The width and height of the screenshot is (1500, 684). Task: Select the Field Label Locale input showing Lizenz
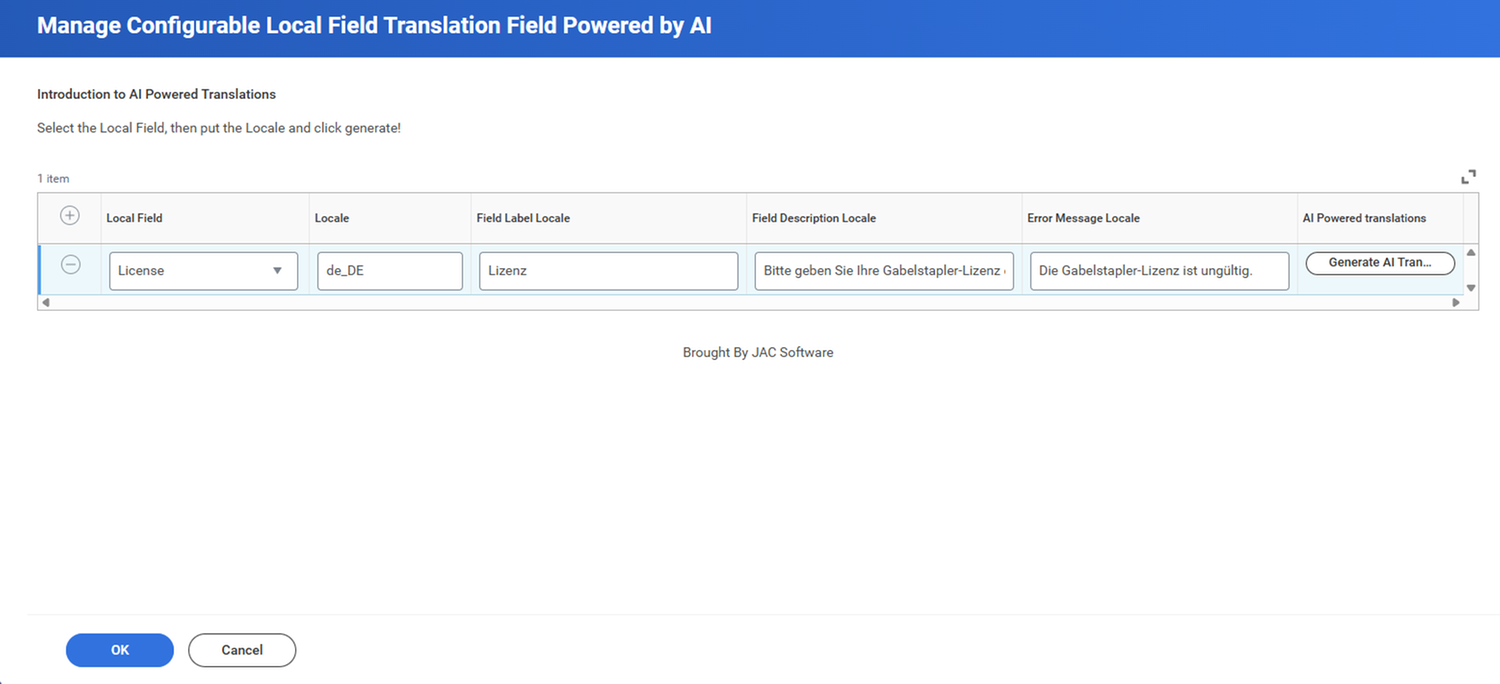coord(608,270)
